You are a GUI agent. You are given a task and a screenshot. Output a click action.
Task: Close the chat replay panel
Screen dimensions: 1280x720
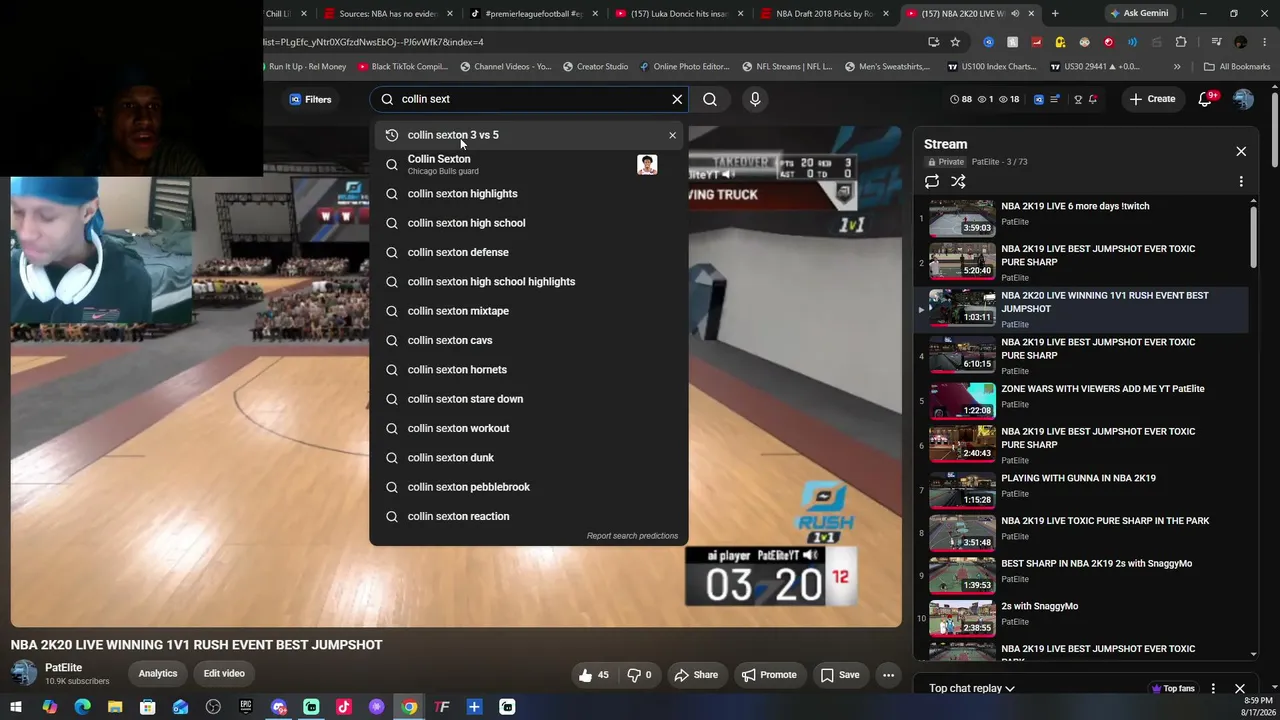tap(1240, 688)
